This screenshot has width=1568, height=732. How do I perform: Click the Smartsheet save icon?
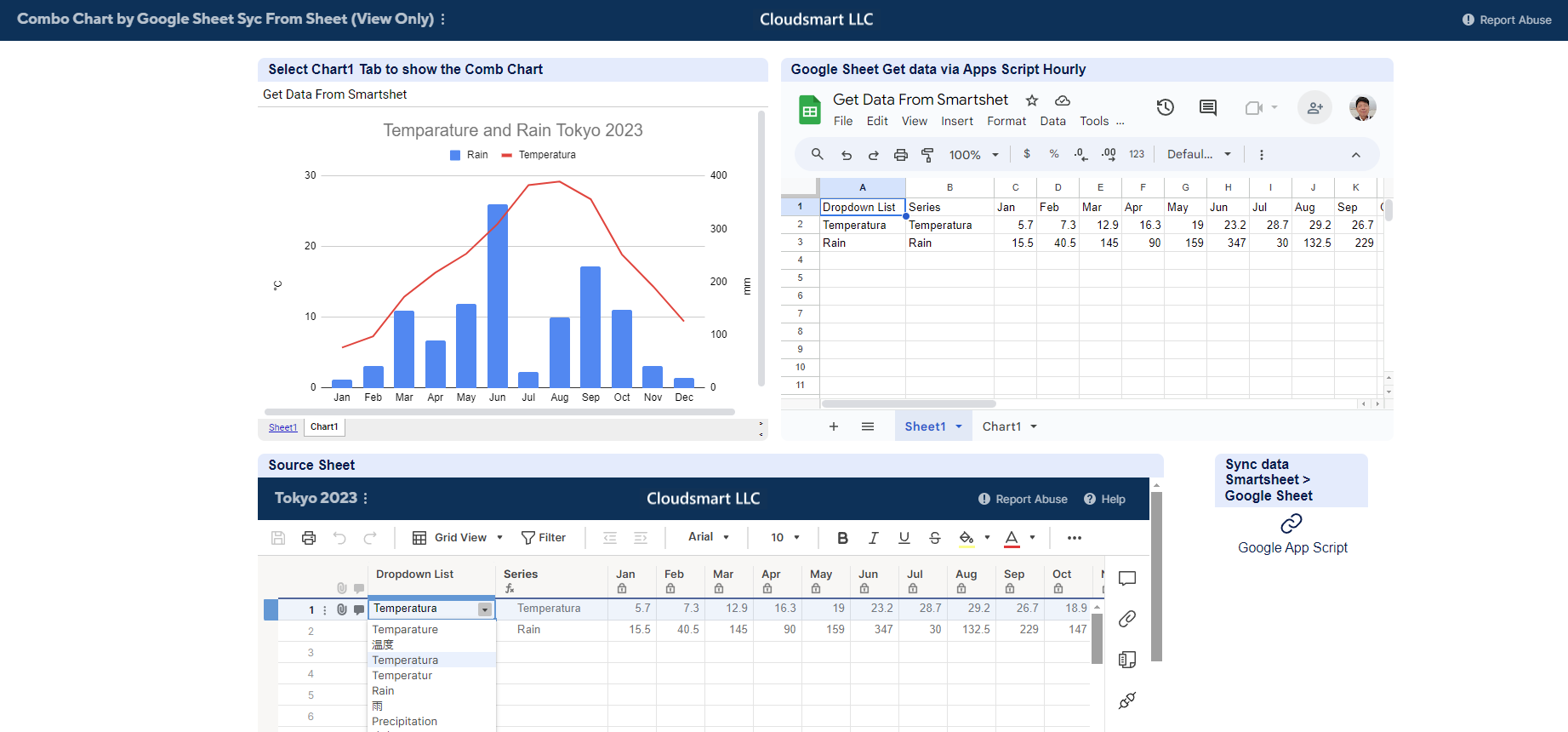pyautogui.click(x=278, y=538)
